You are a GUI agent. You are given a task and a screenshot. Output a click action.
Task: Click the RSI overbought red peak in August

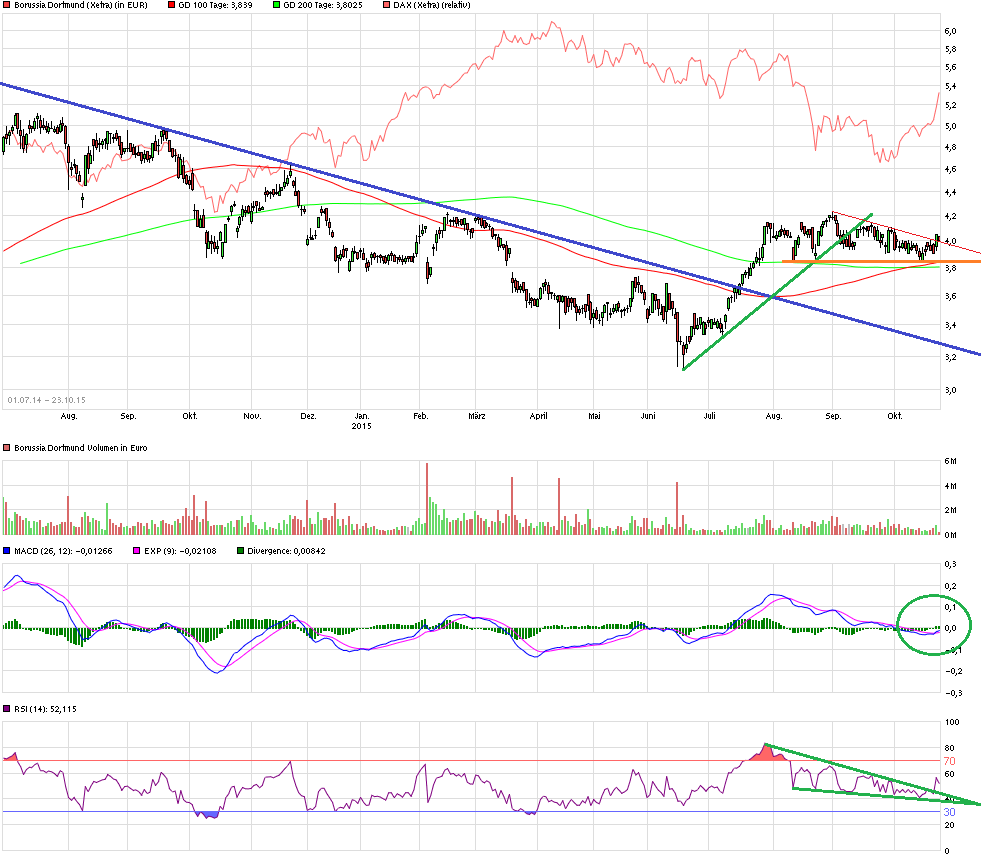(766, 752)
